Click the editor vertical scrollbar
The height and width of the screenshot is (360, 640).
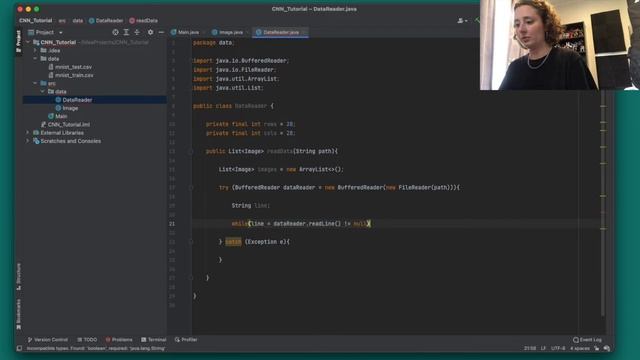(603, 204)
